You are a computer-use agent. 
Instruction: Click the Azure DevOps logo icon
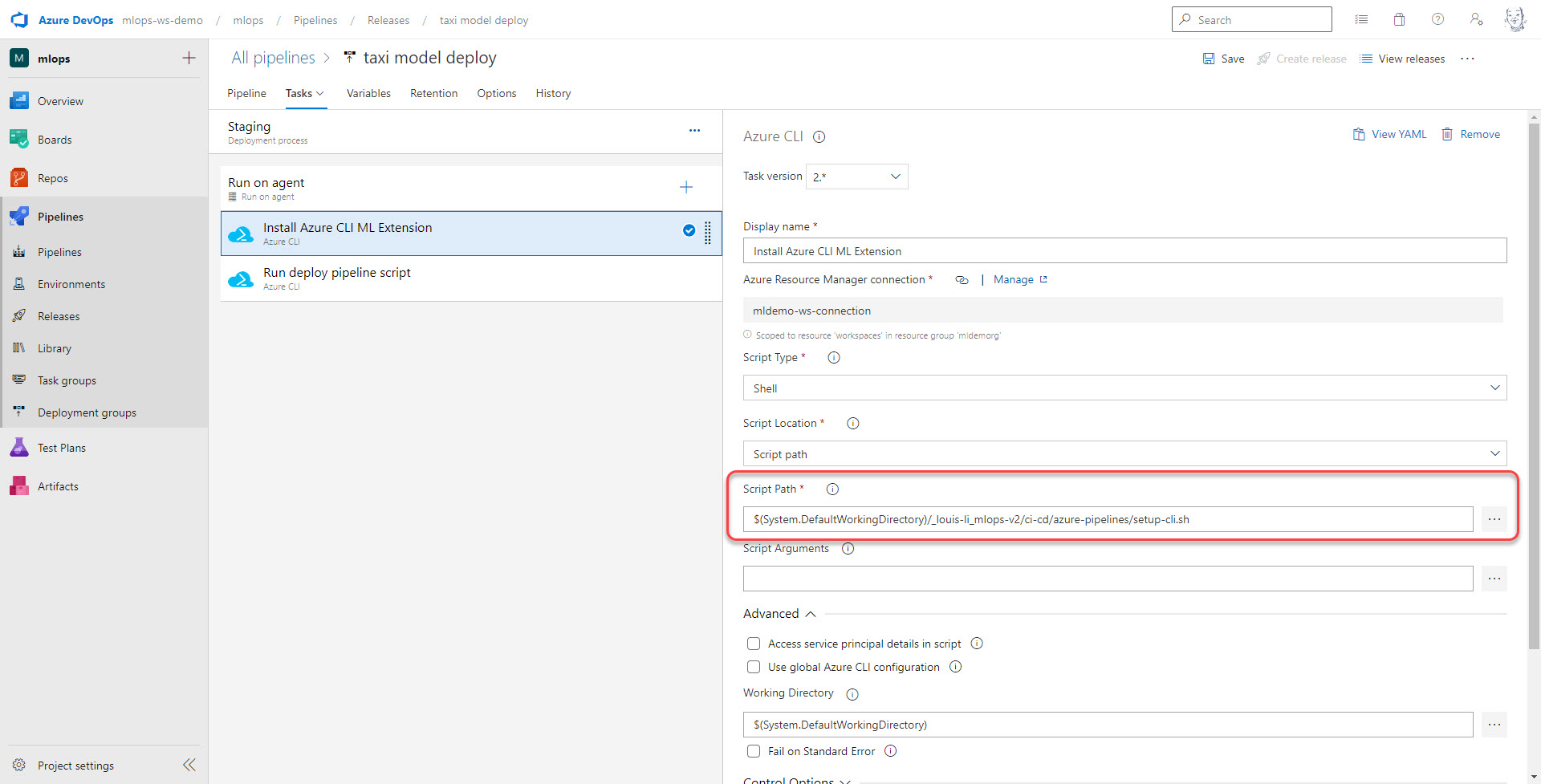(x=19, y=20)
